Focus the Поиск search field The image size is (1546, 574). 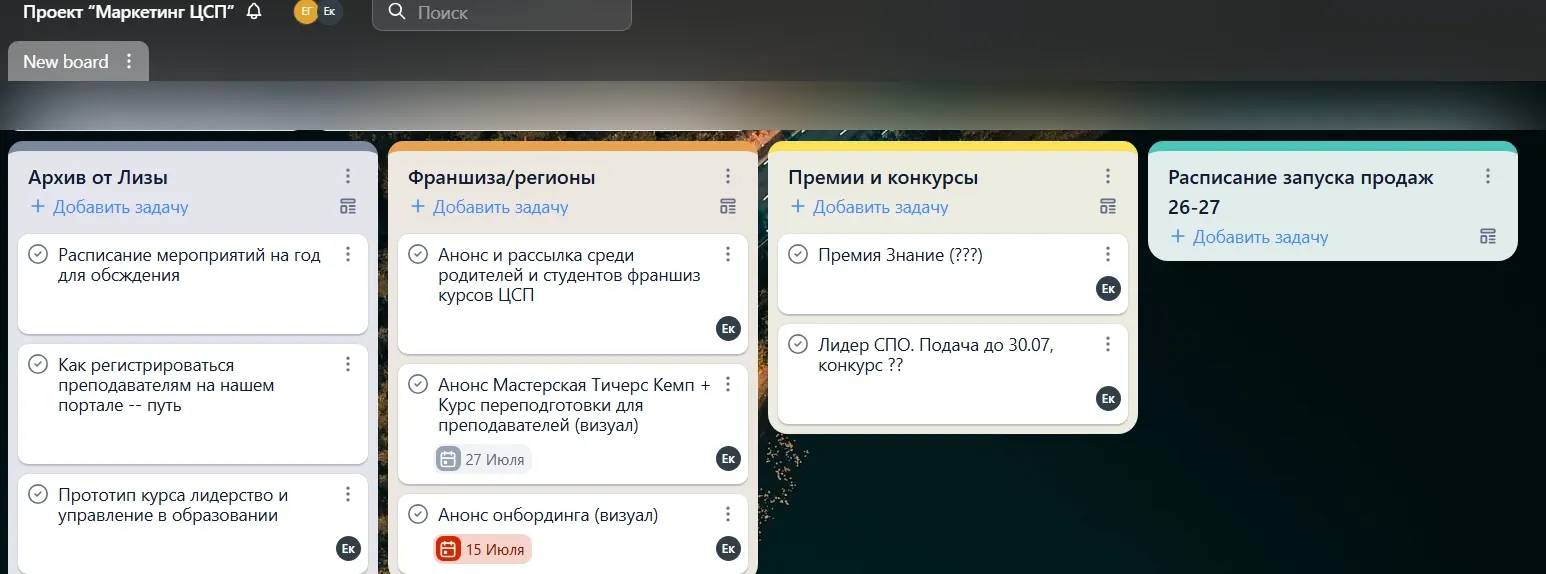[x=502, y=13]
